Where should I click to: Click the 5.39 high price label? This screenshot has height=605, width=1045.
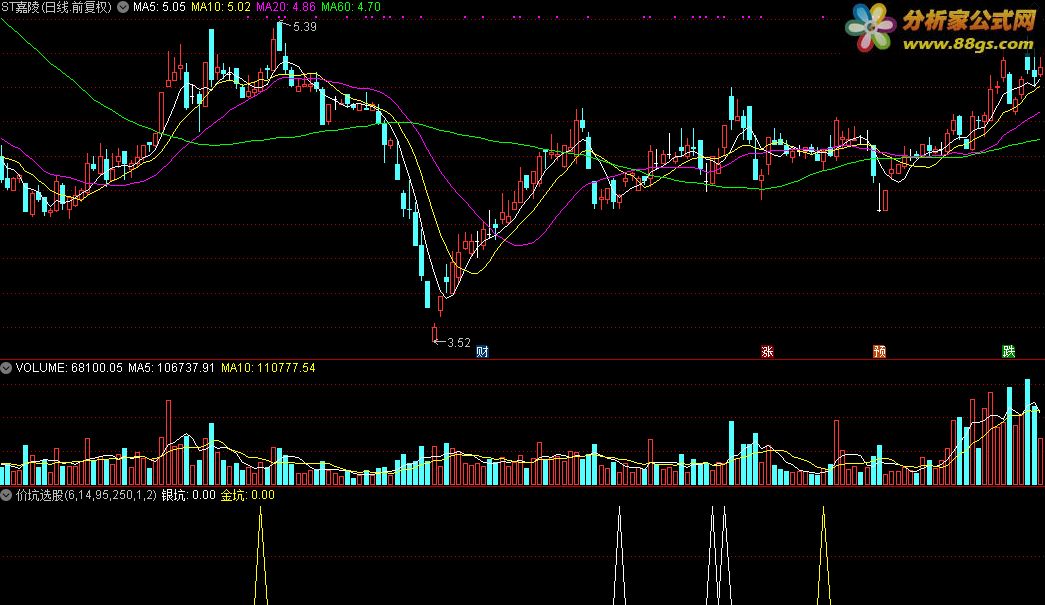click(x=305, y=27)
